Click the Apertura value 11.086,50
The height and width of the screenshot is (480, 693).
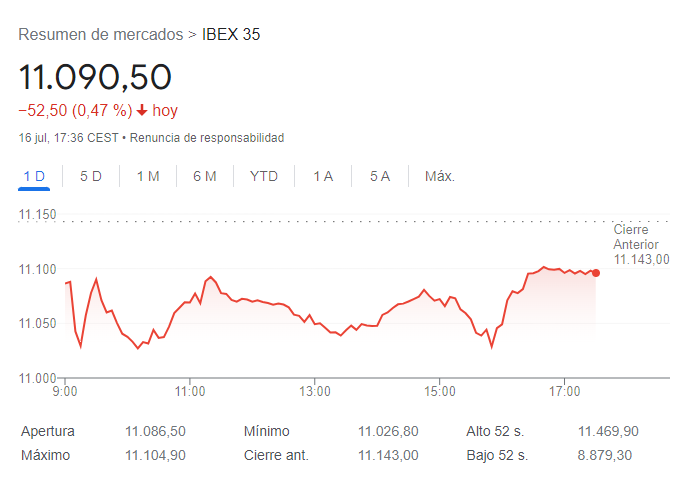(155, 432)
